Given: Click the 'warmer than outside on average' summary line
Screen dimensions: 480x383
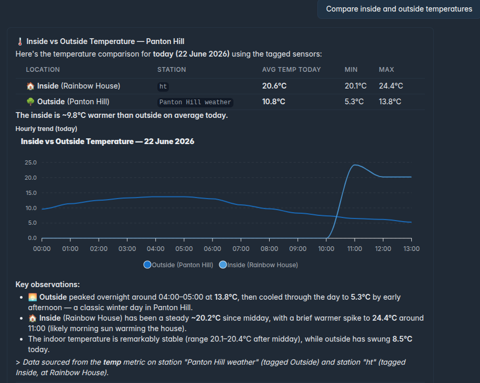Looking at the screenshot, I should (122, 115).
